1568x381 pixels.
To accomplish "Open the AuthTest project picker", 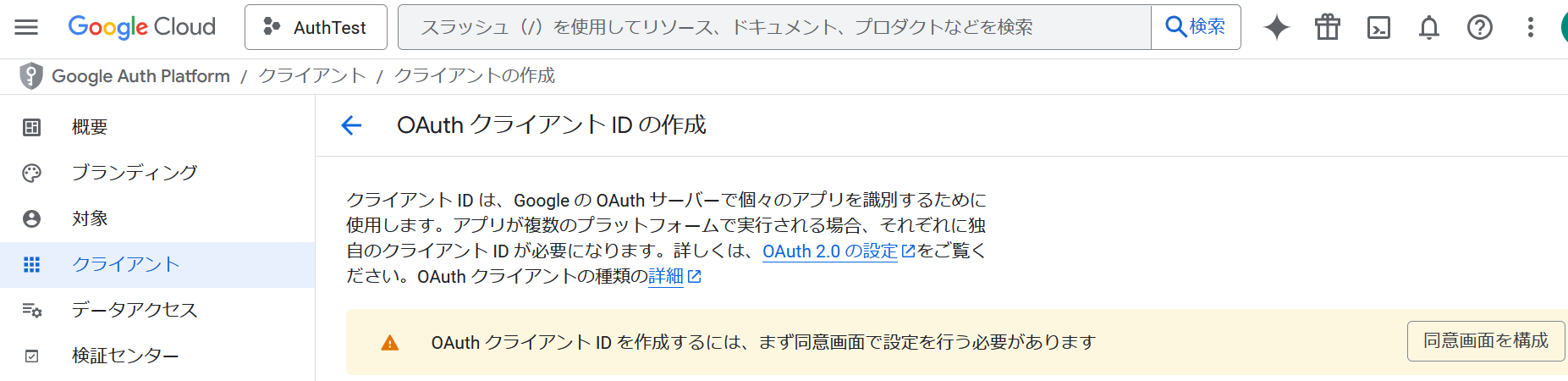I will 316,27.
